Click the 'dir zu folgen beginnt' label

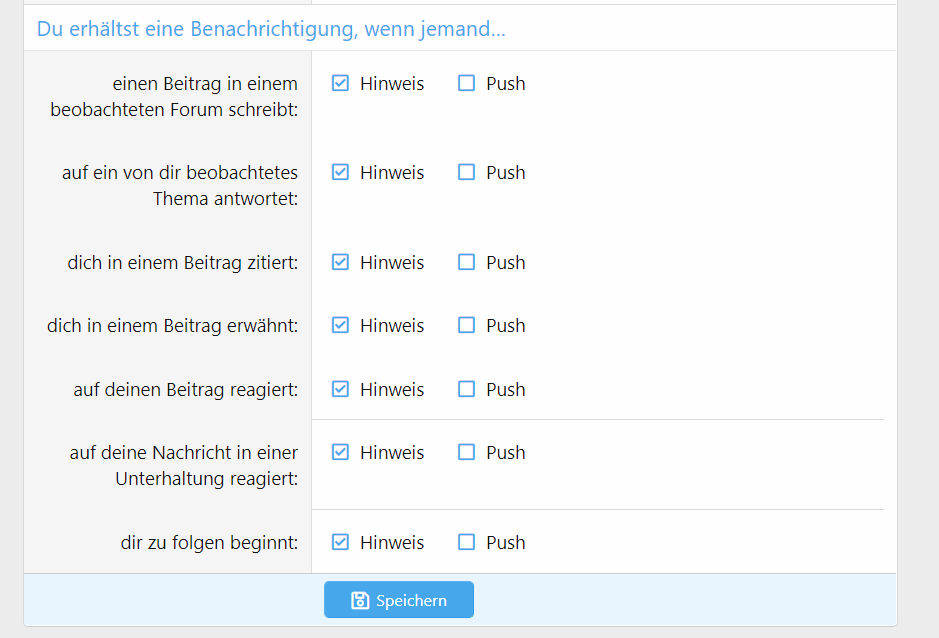[209, 543]
